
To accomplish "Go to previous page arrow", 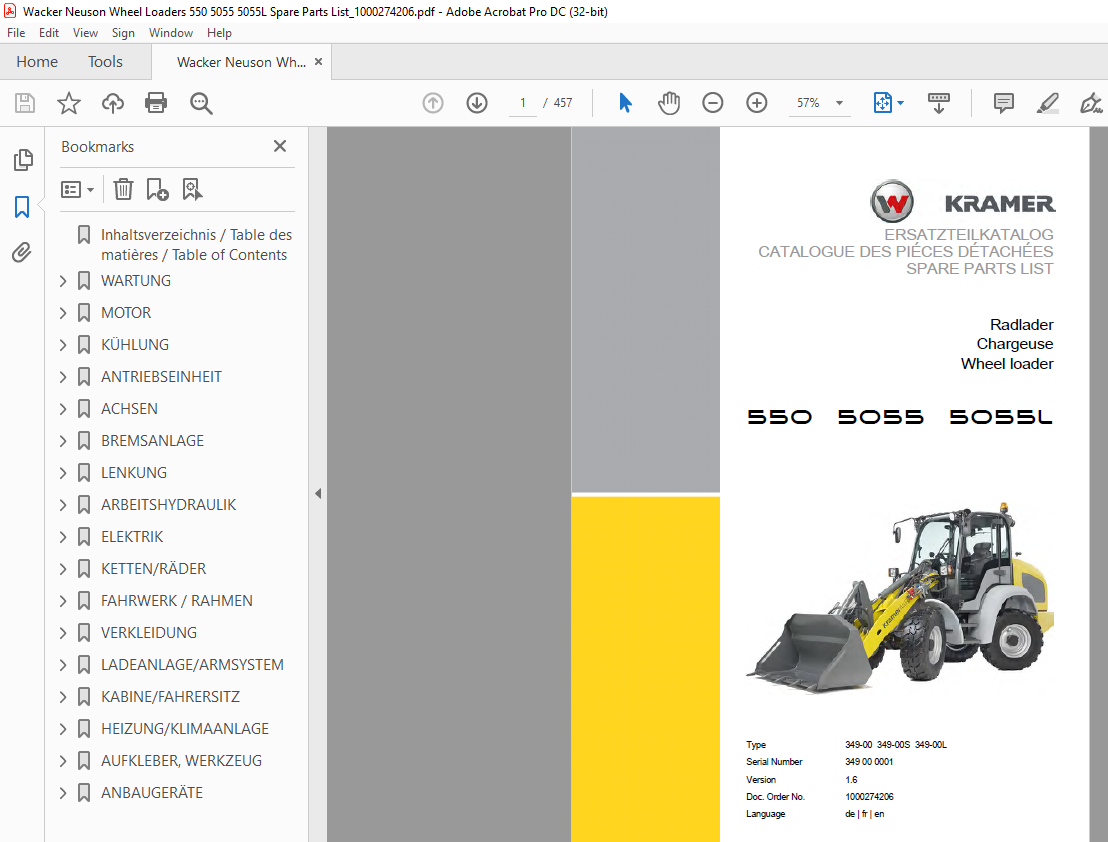I will pos(433,103).
